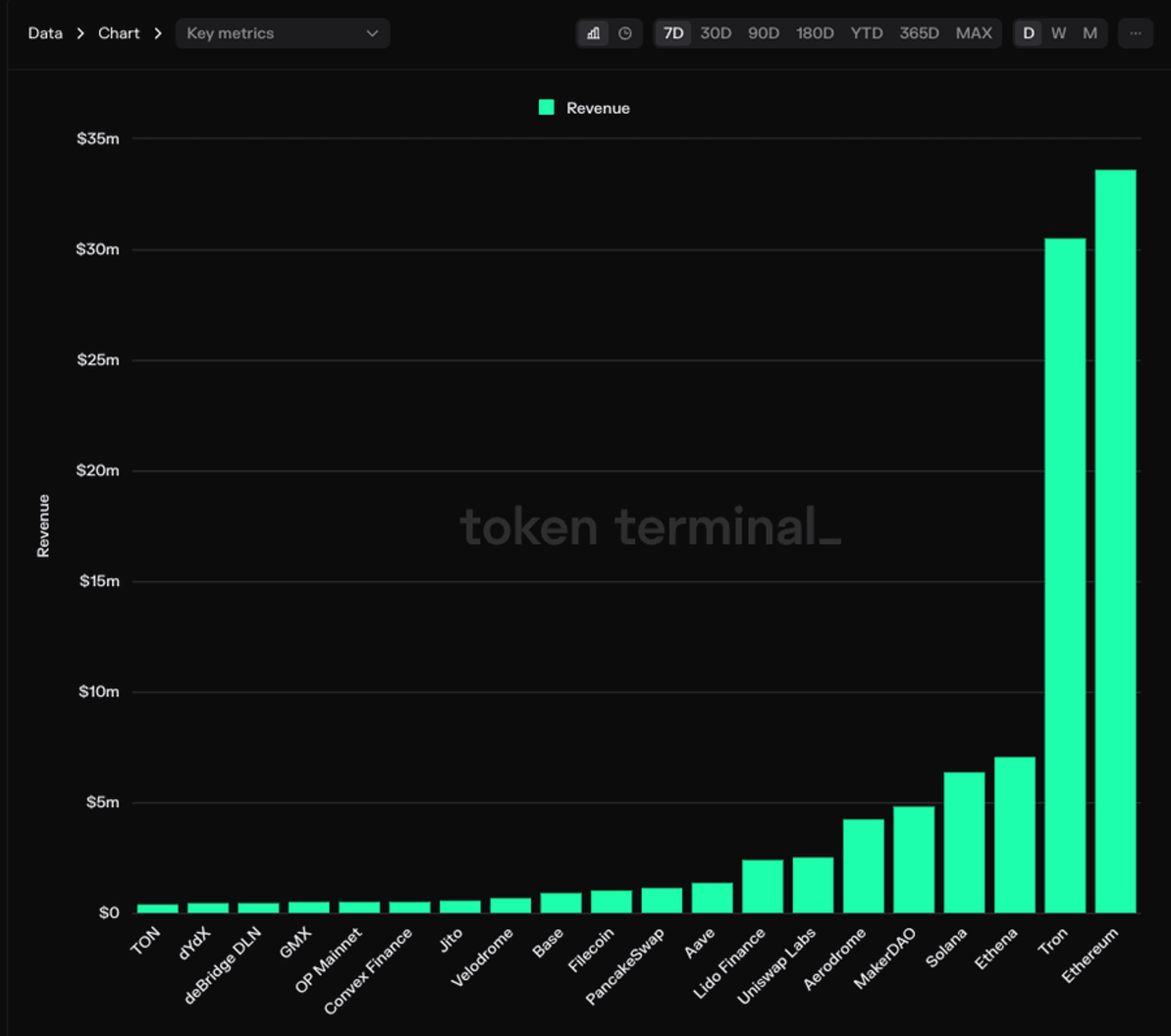Switch to the 30D time range
The width and height of the screenshot is (1171, 1036).
(715, 33)
